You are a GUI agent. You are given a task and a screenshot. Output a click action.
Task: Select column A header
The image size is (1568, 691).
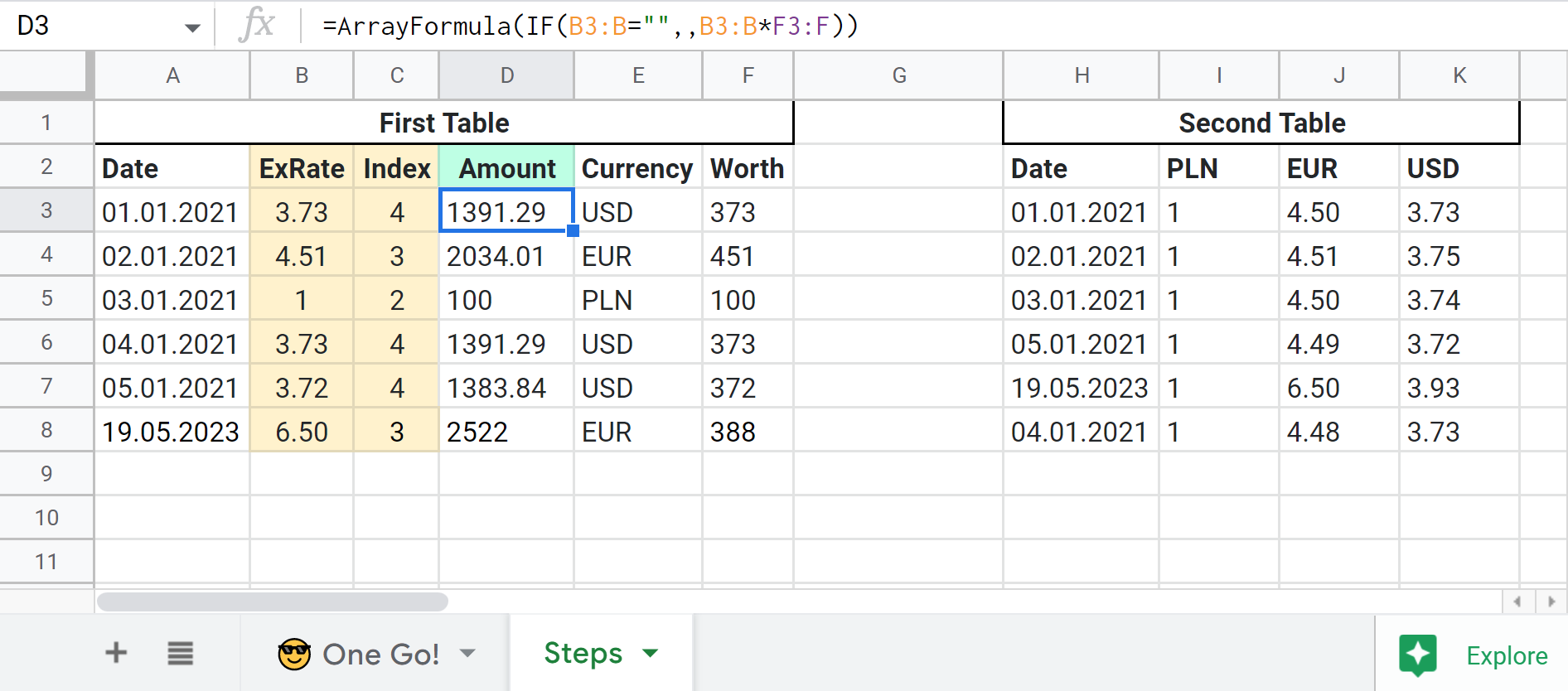pyautogui.click(x=172, y=75)
